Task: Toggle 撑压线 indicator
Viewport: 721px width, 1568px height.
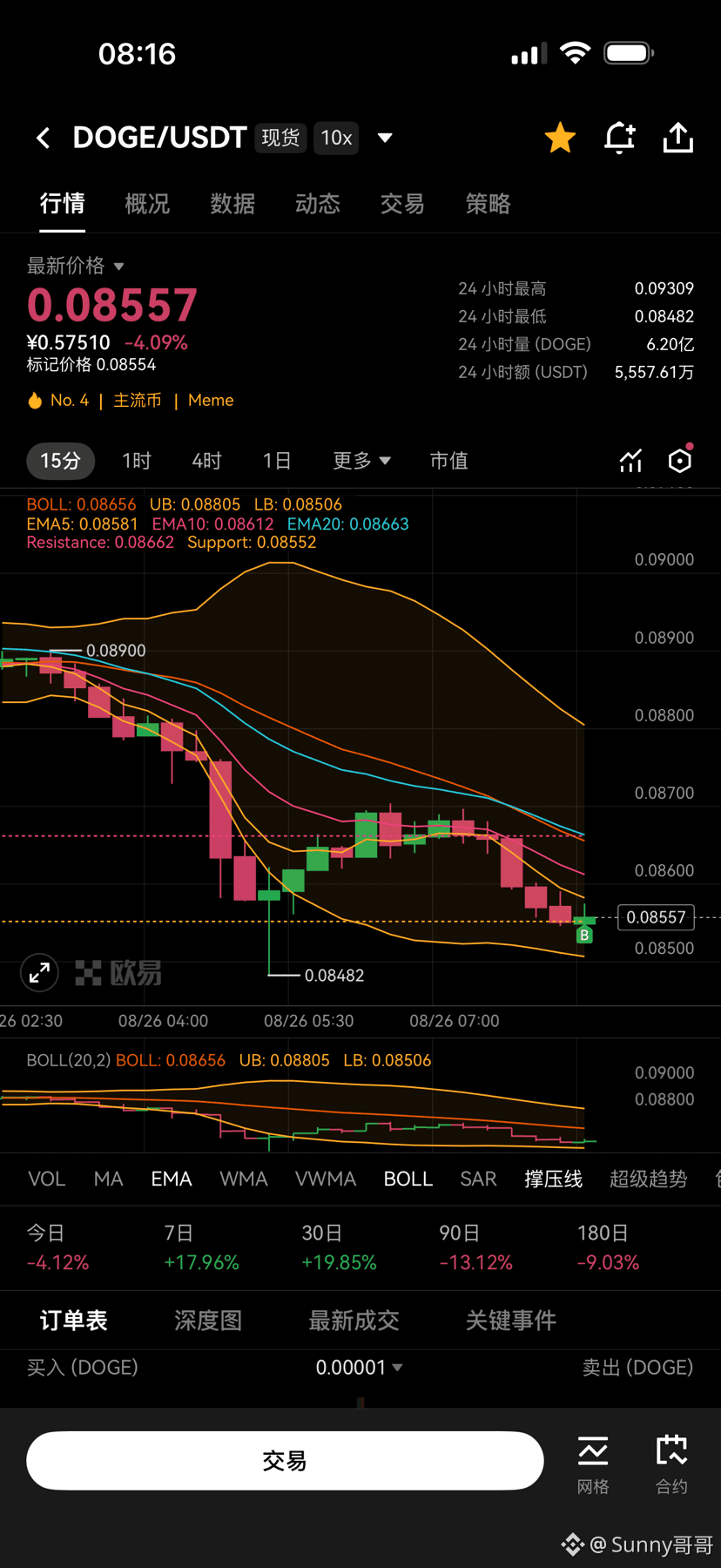Action: pyautogui.click(x=554, y=1179)
